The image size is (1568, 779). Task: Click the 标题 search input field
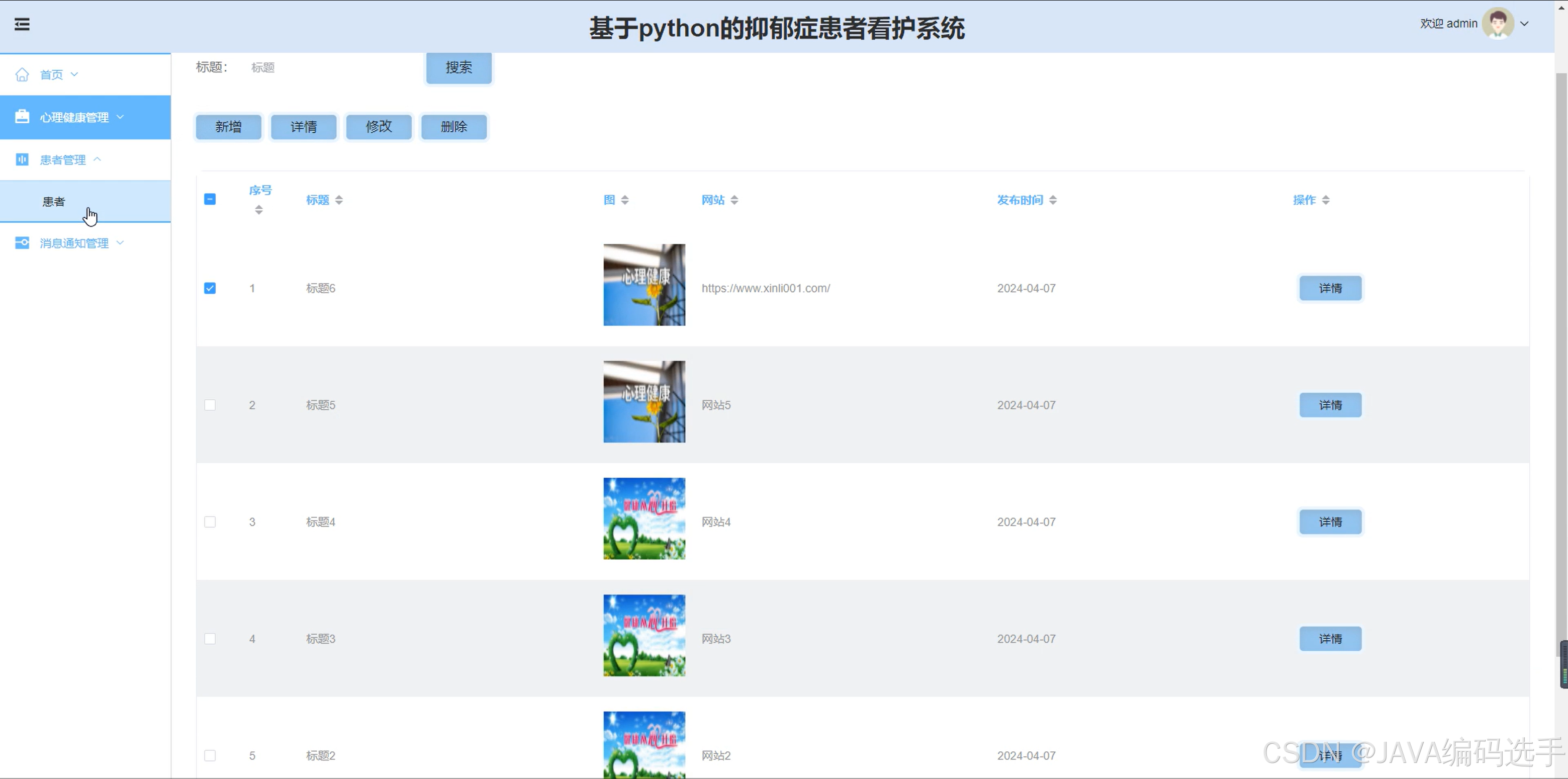pos(329,67)
